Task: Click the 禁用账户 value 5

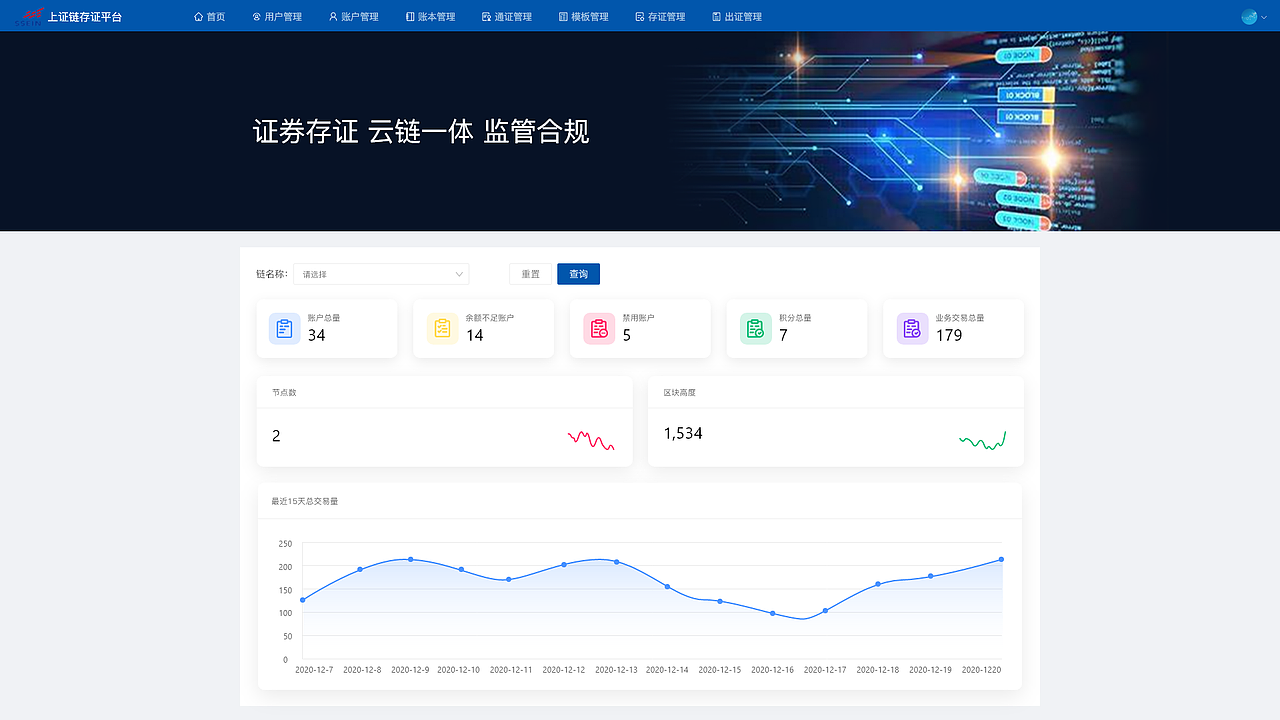Action: [627, 336]
